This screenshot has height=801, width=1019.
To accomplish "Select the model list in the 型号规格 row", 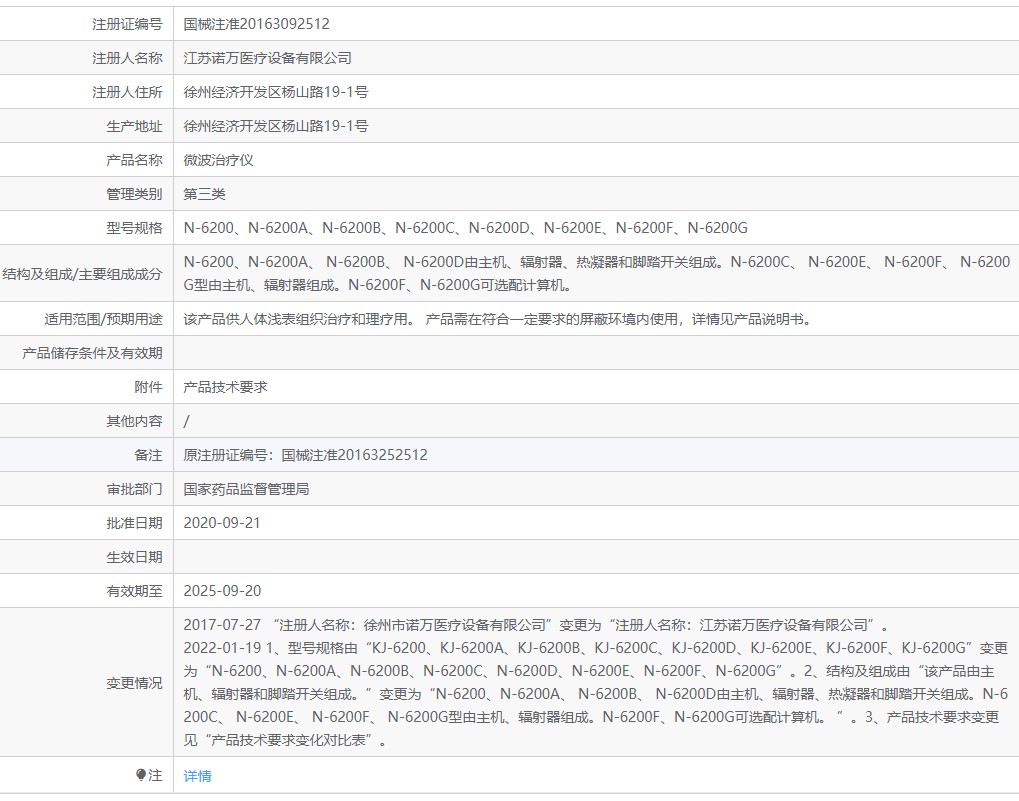I will (x=465, y=227).
